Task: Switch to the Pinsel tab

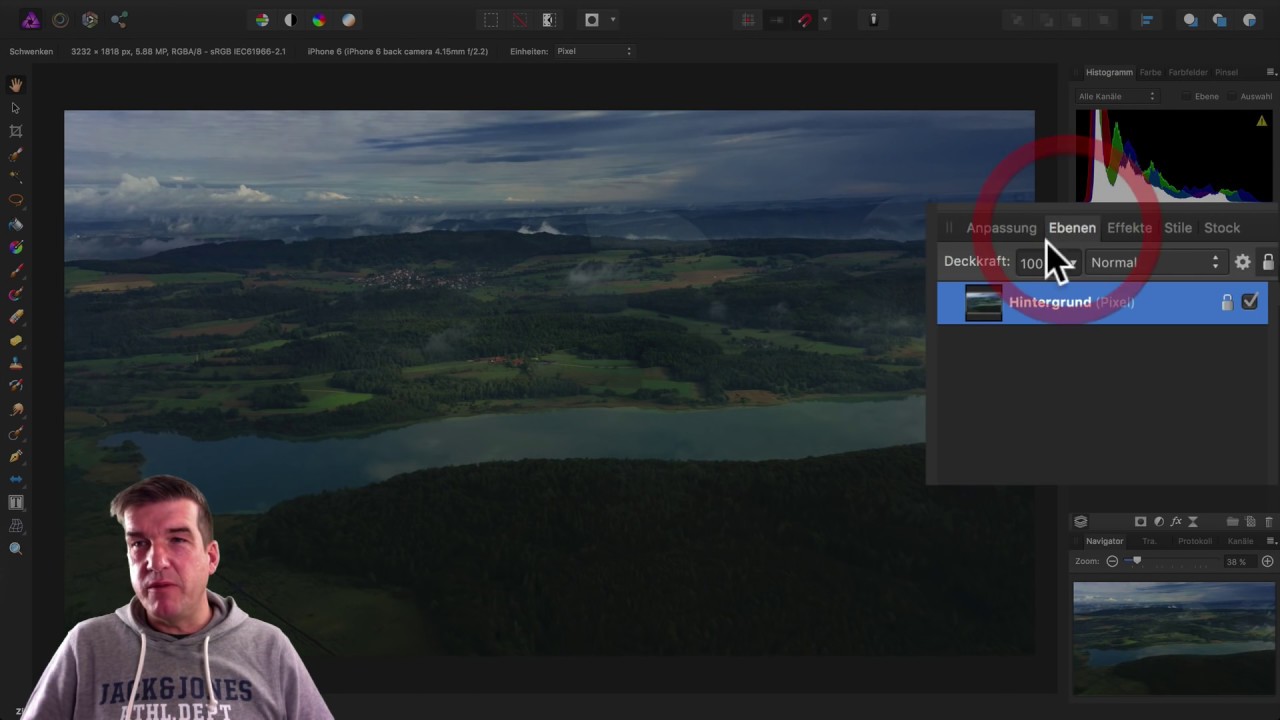Action: point(1226,72)
